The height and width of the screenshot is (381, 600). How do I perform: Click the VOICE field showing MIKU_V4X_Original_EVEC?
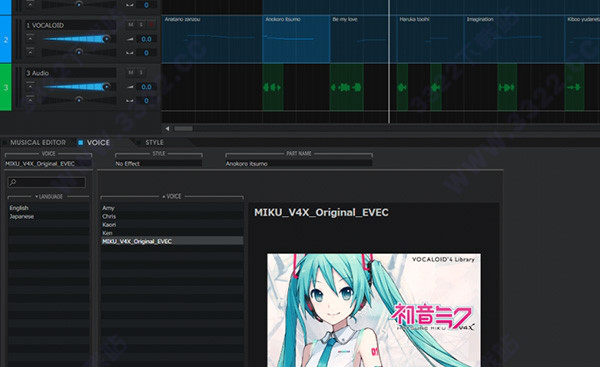(x=48, y=163)
